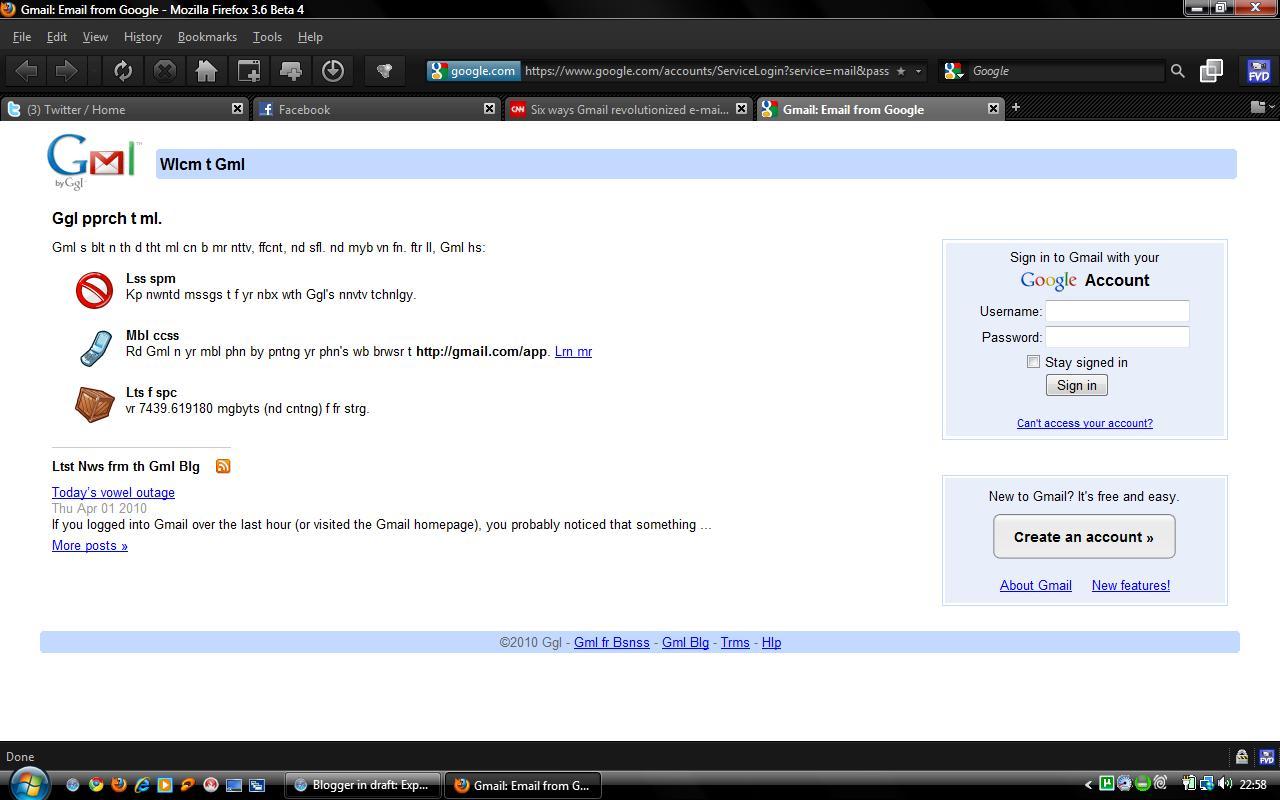1280x800 pixels.
Task: Open the History menu
Action: point(143,37)
